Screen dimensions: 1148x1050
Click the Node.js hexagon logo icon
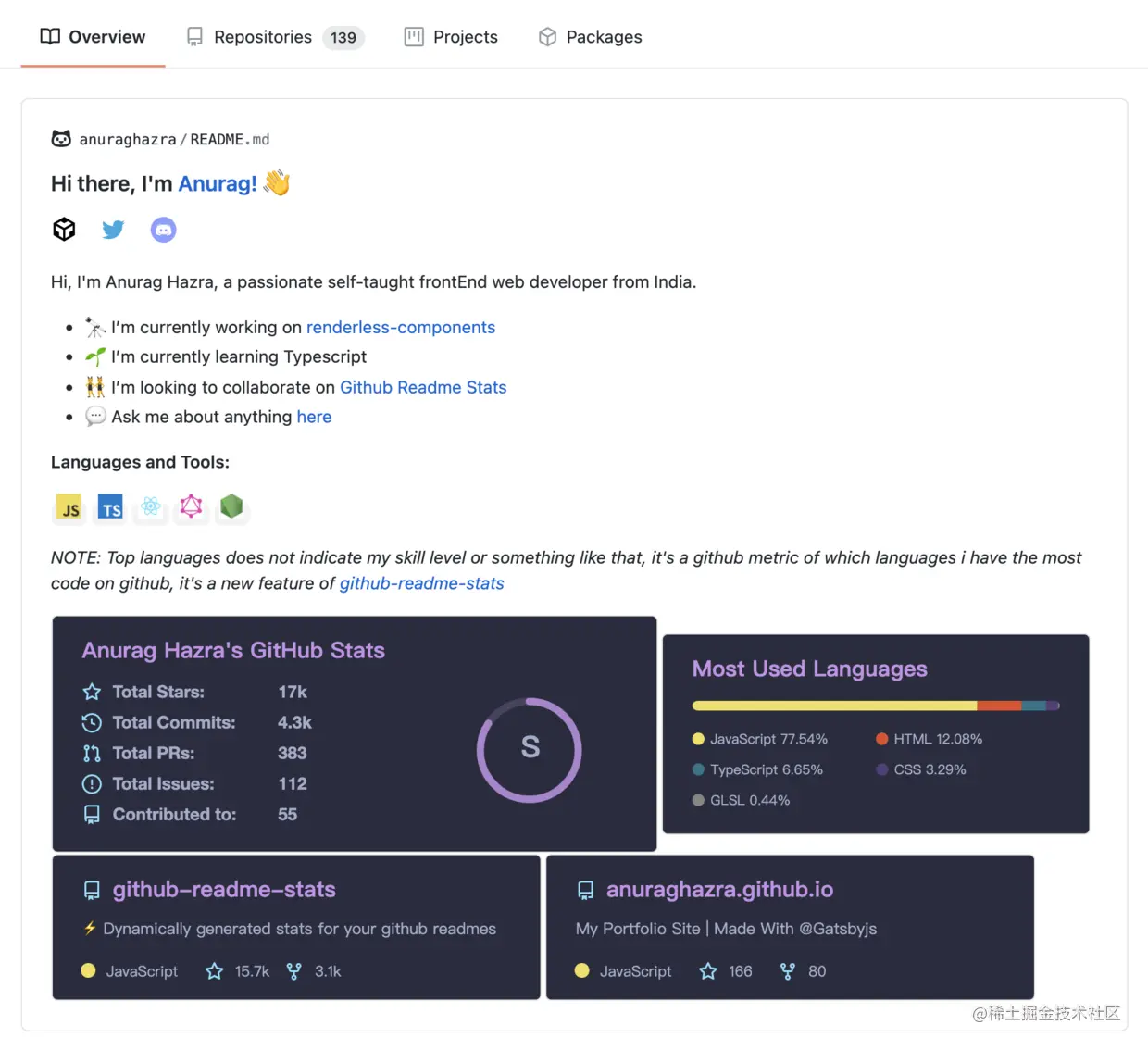click(x=231, y=506)
